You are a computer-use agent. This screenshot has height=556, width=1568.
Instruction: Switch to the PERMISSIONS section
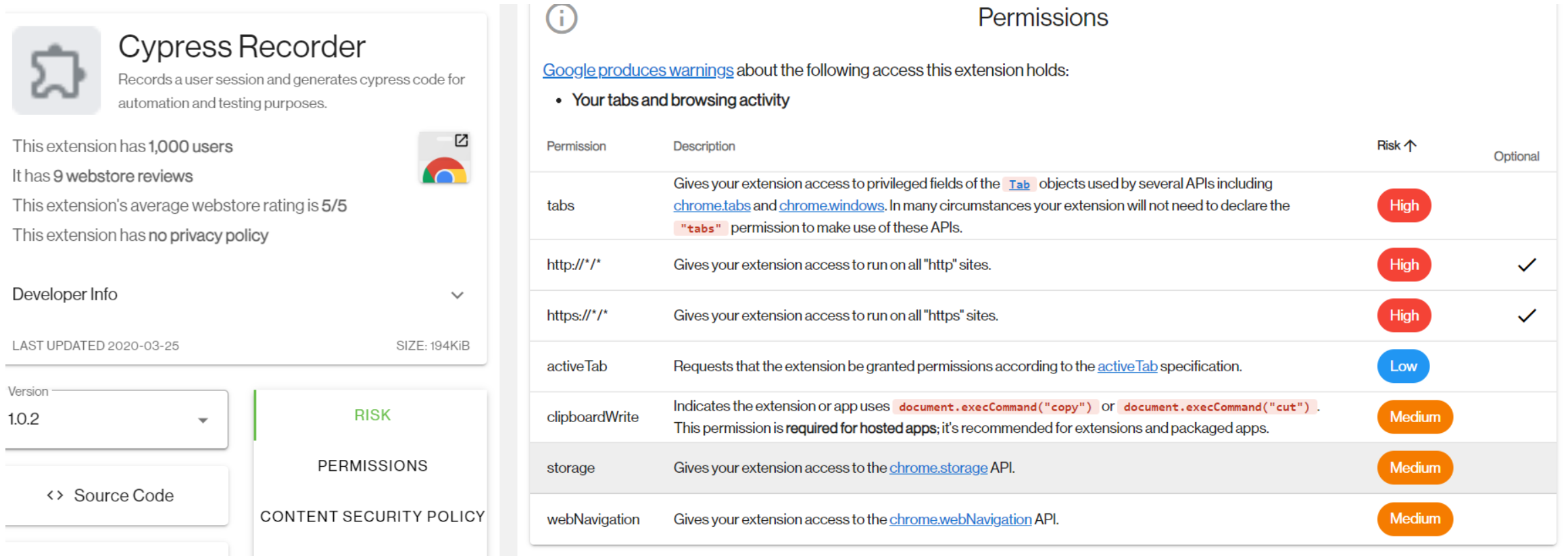[372, 465]
